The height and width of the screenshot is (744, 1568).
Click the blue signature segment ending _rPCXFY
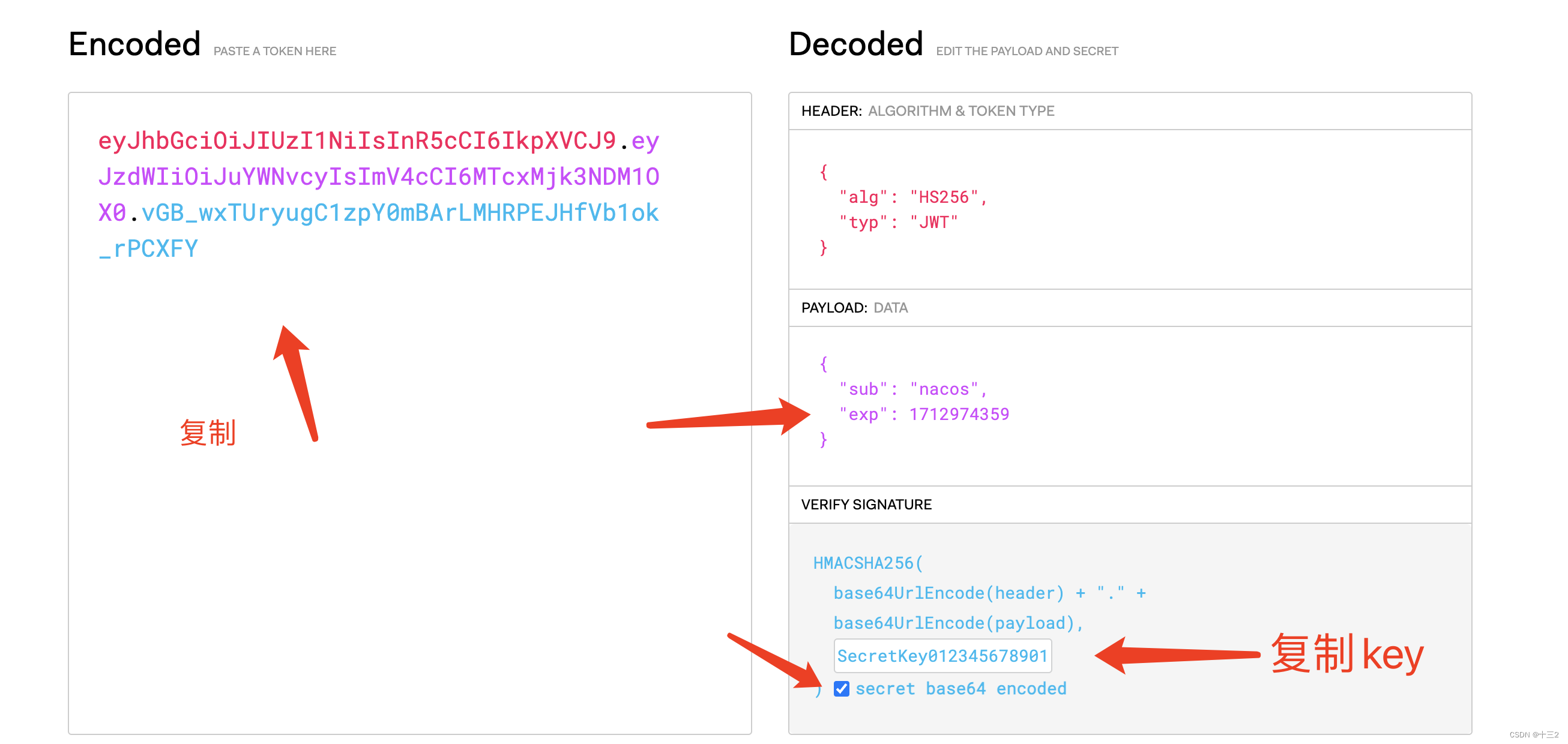[400, 212]
